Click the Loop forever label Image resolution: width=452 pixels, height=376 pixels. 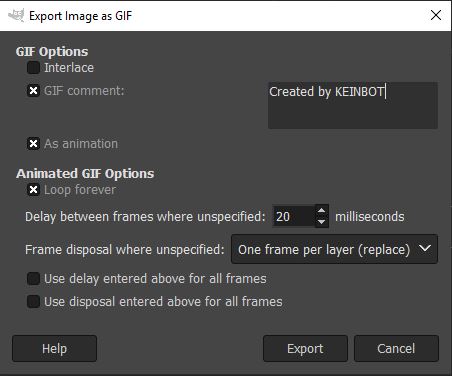[x=80, y=190]
